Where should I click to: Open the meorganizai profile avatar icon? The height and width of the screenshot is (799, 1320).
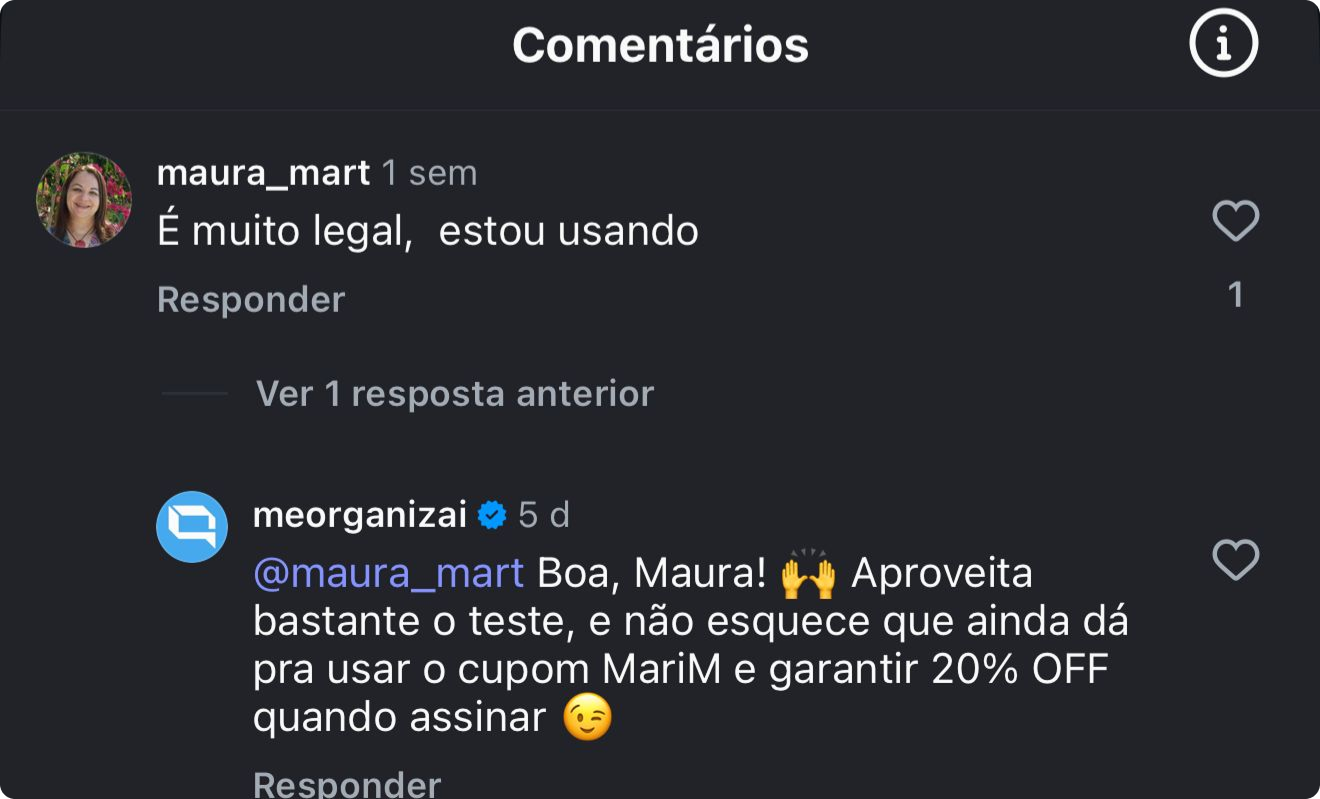click(x=192, y=527)
